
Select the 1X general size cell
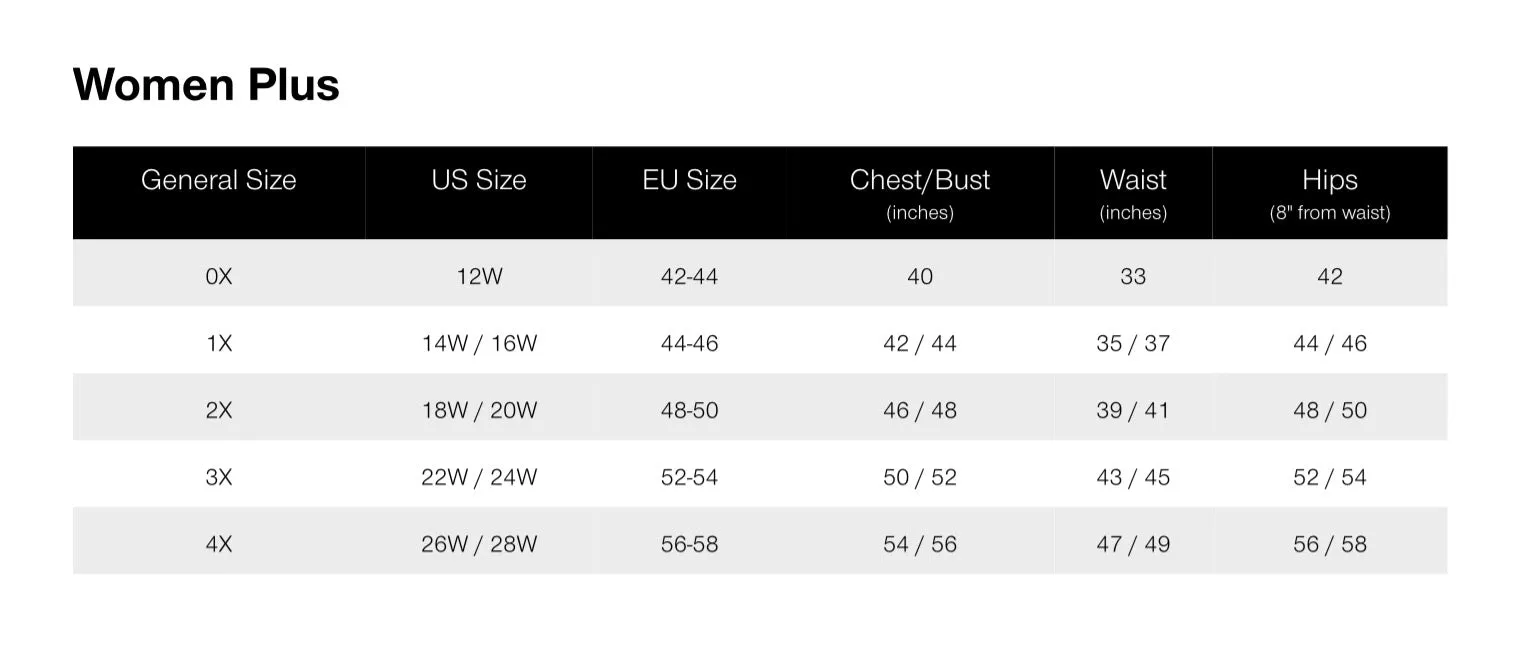point(219,344)
